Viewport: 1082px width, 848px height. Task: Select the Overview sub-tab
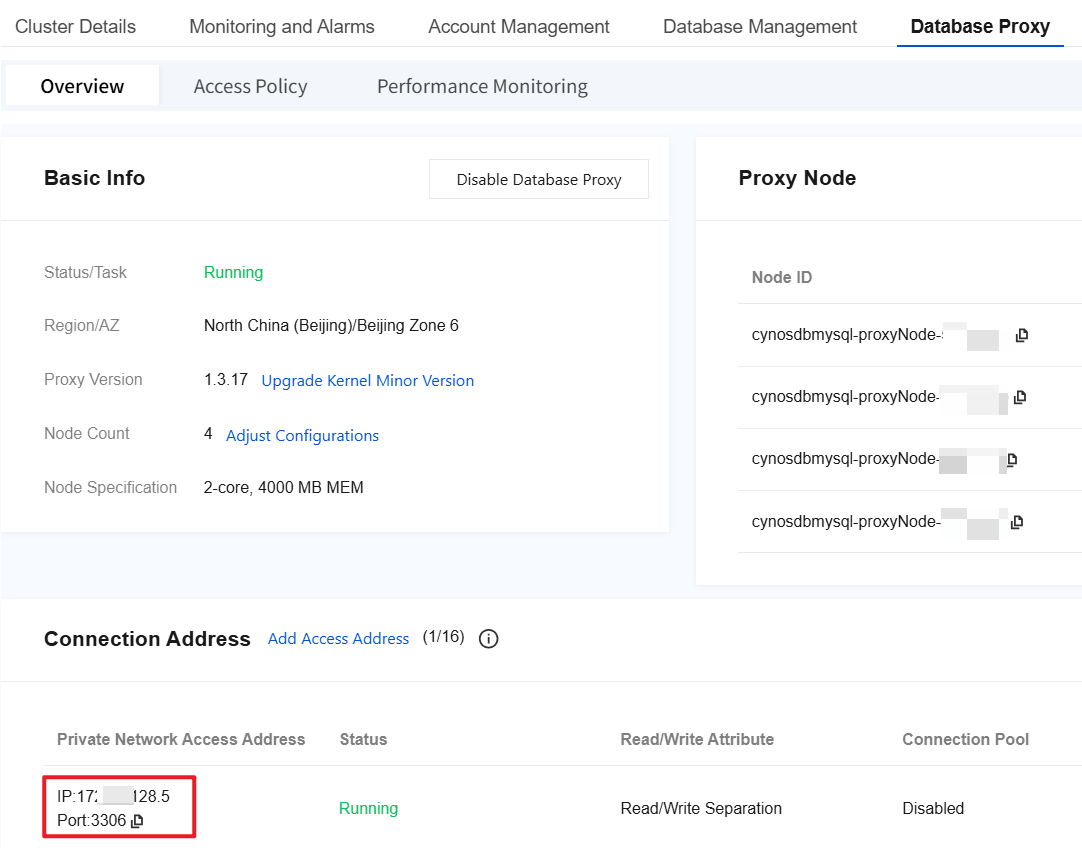click(82, 86)
